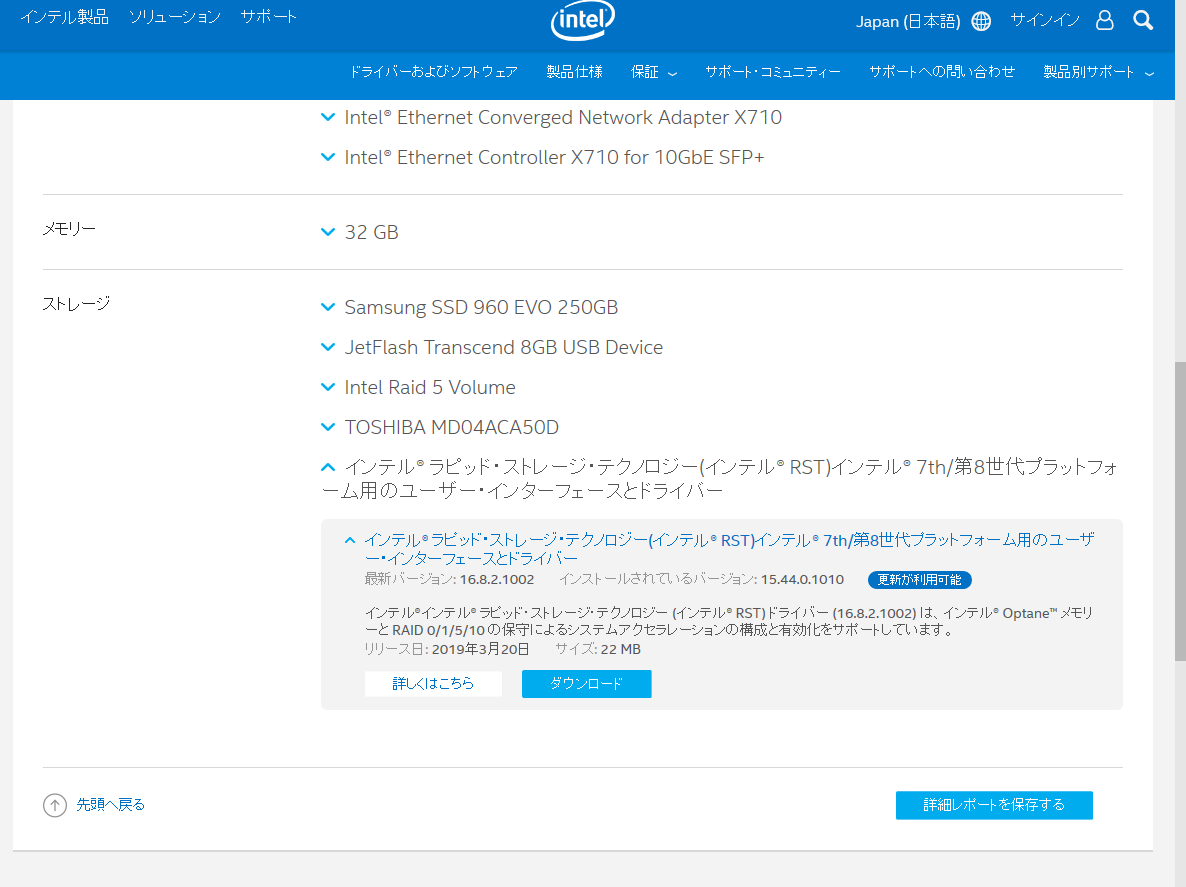Viewport: 1186px width, 887px height.
Task: Click the user account sign-in icon
Action: [x=1104, y=20]
